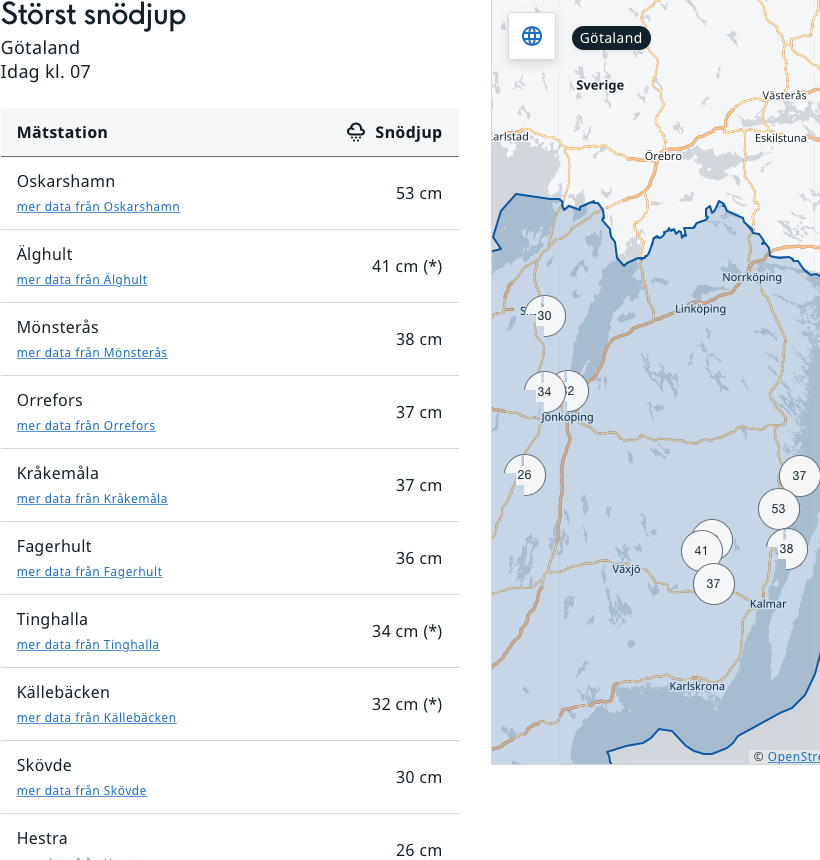Click the snow cloud icon beside Snödjup
The image size is (820, 860).
pyautogui.click(x=356, y=132)
